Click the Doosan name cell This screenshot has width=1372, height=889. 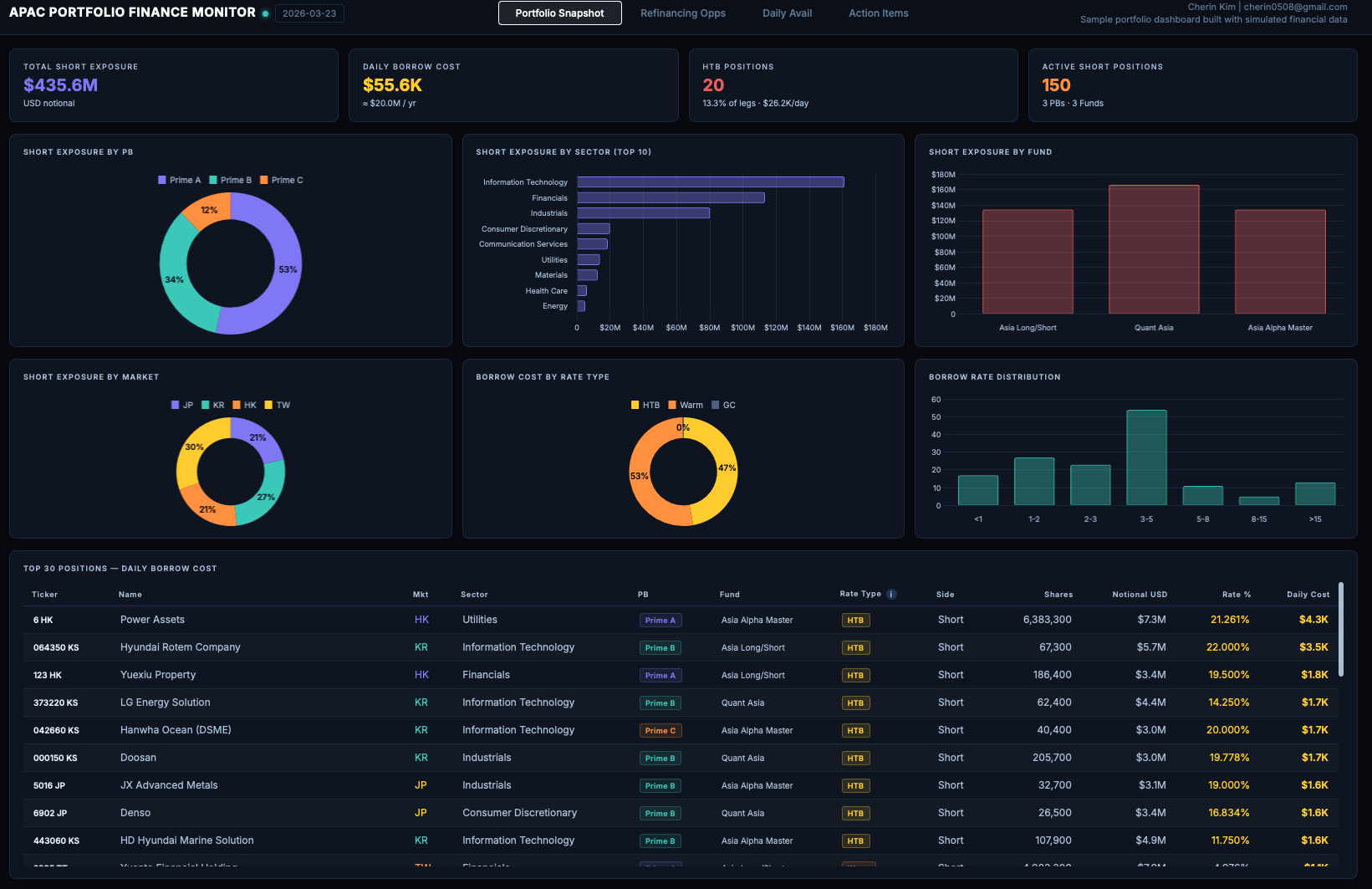pos(138,758)
